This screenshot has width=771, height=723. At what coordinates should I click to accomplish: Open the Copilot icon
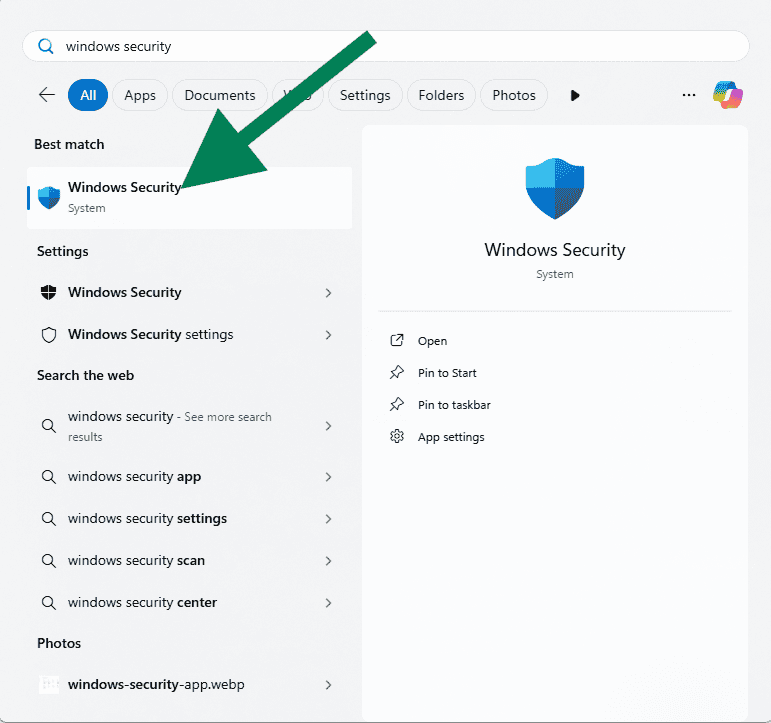[728, 95]
